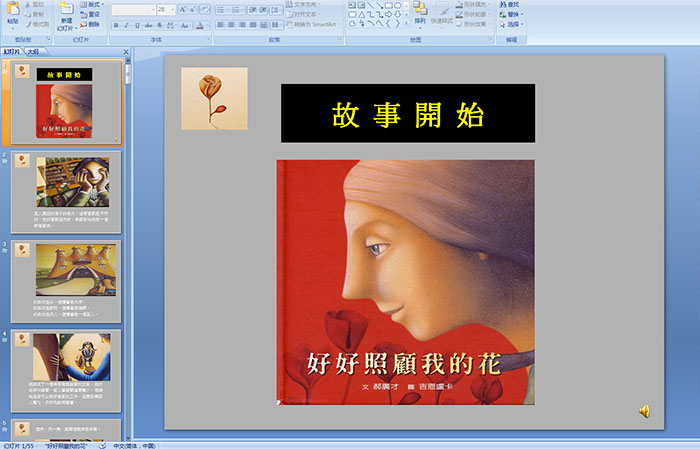The image size is (700, 449).
Task: Select slide 2 thumbnail
Action: [66, 192]
